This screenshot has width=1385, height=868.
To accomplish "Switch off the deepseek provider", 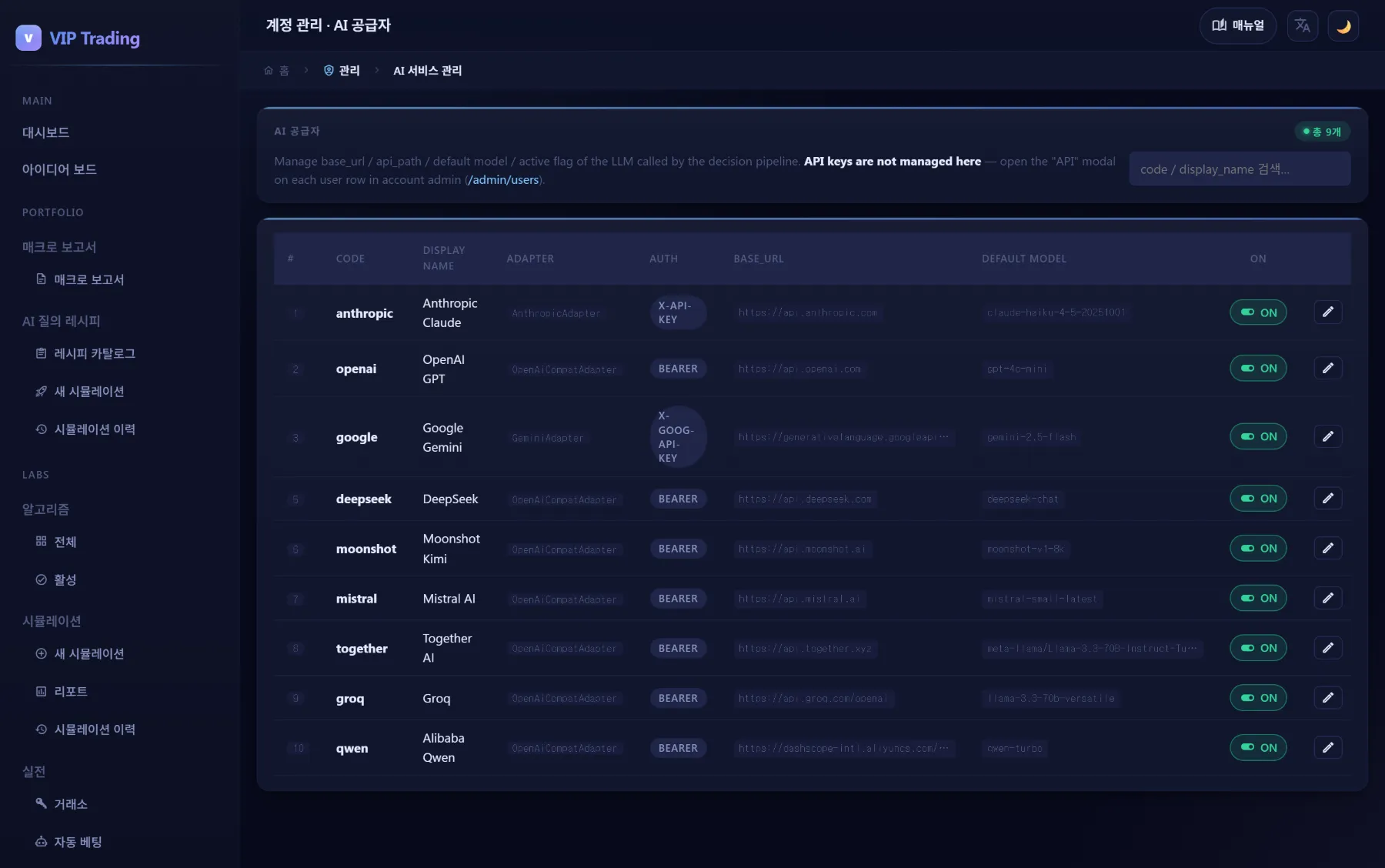I will click(x=1258, y=499).
